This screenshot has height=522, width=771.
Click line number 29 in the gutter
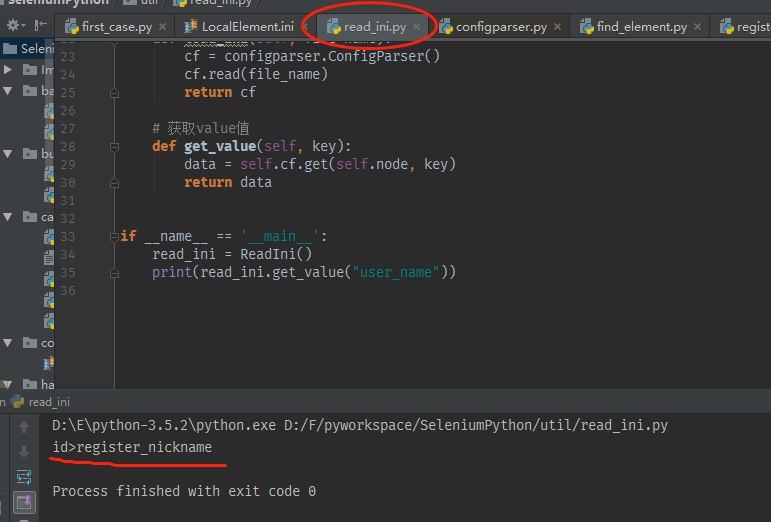pos(68,164)
